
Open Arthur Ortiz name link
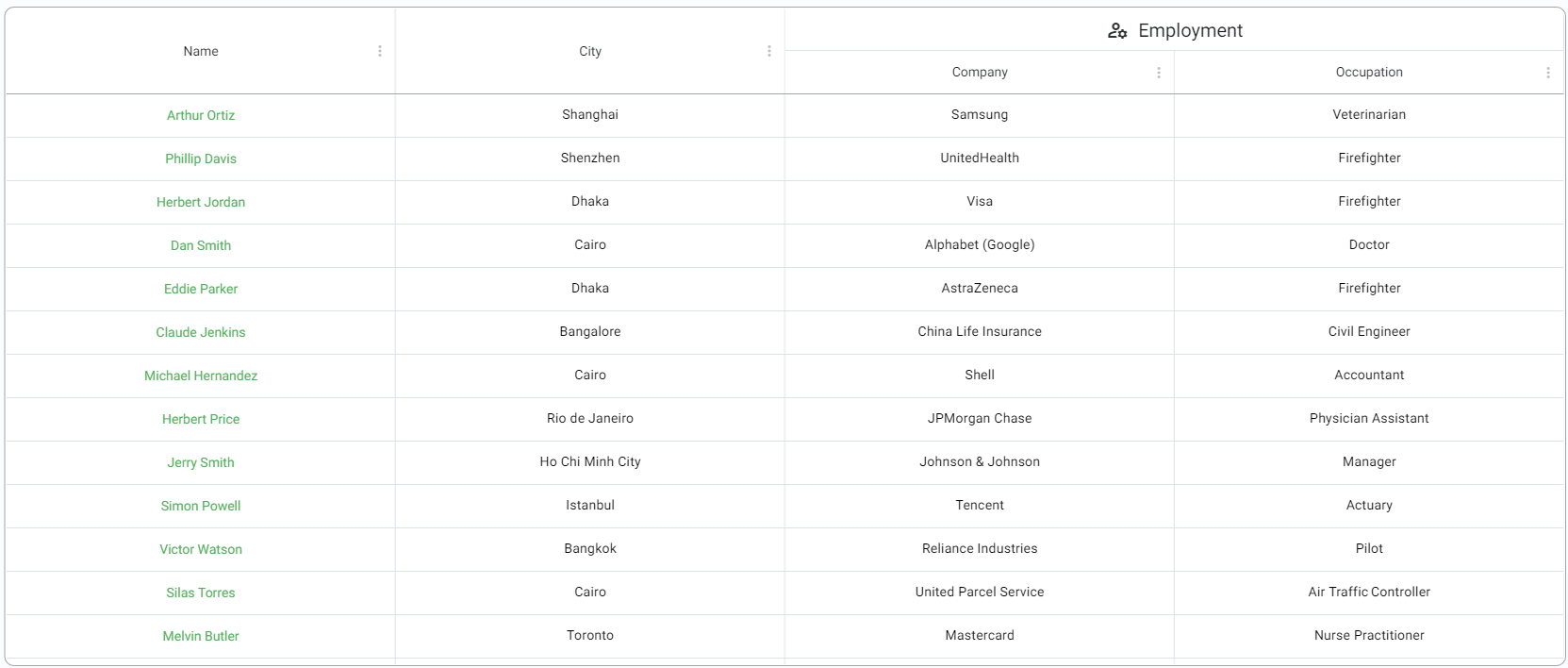point(201,115)
